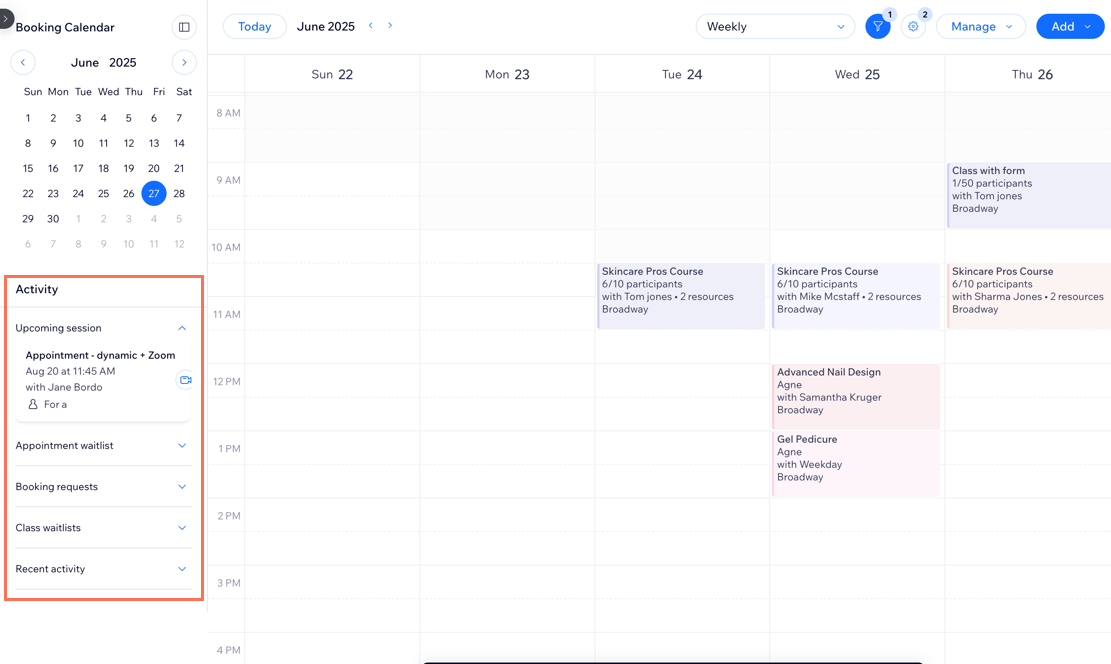
Task: Expand the Class waitlists section
Action: [182, 528]
